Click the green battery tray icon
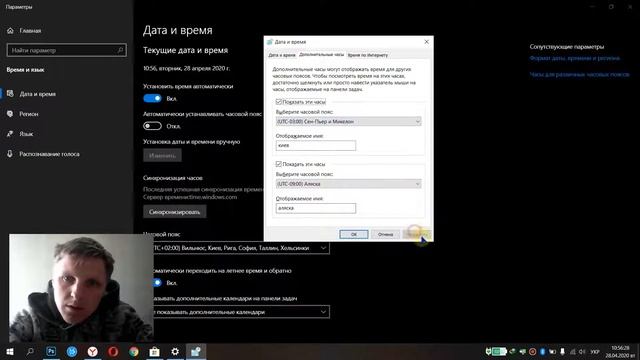640x360 pixels. click(x=499, y=351)
